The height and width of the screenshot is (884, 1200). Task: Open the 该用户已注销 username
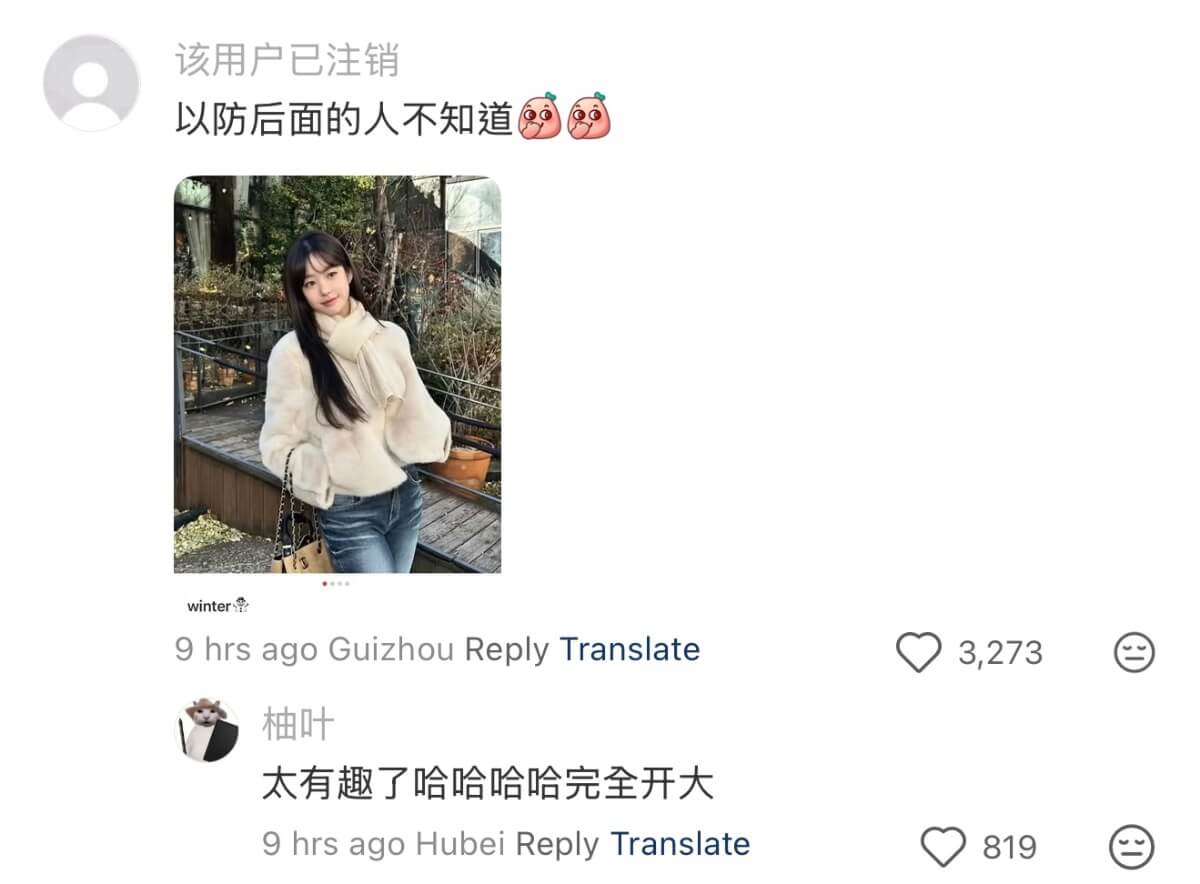click(x=288, y=60)
